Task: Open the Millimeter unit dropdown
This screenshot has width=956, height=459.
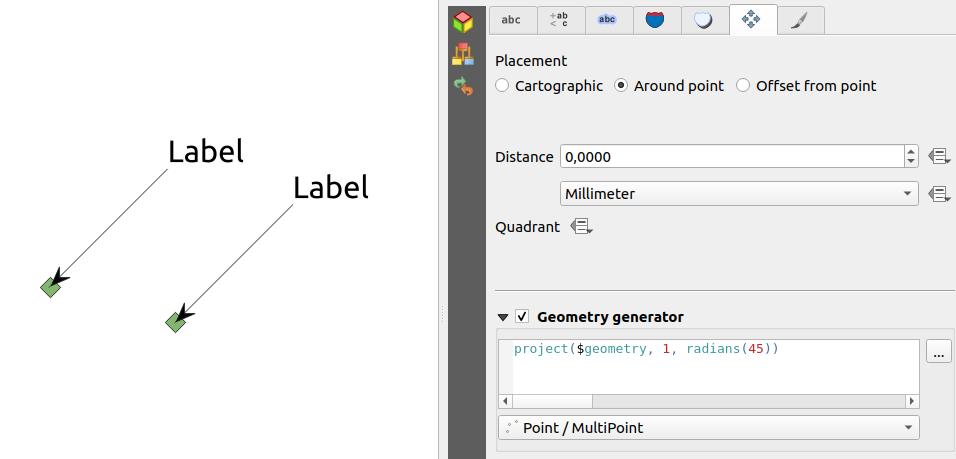Action: 738,194
